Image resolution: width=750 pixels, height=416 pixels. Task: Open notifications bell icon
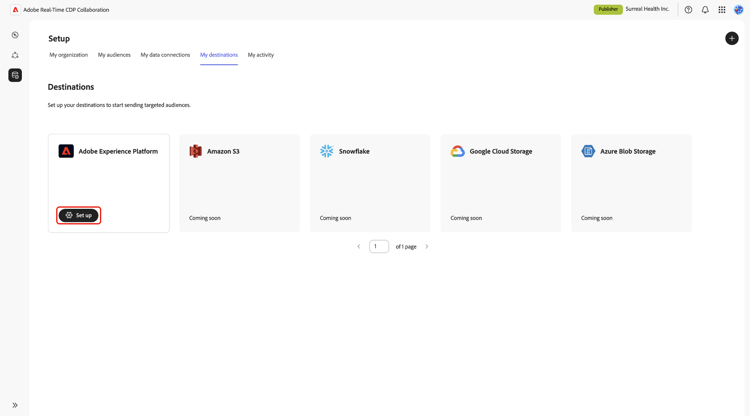pos(705,10)
